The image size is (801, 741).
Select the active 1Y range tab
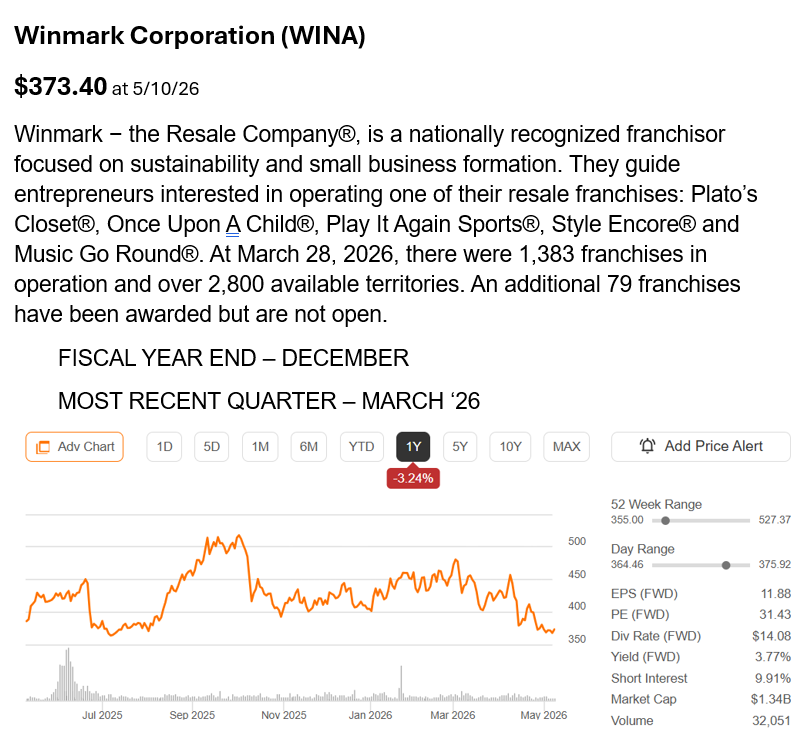pos(413,447)
